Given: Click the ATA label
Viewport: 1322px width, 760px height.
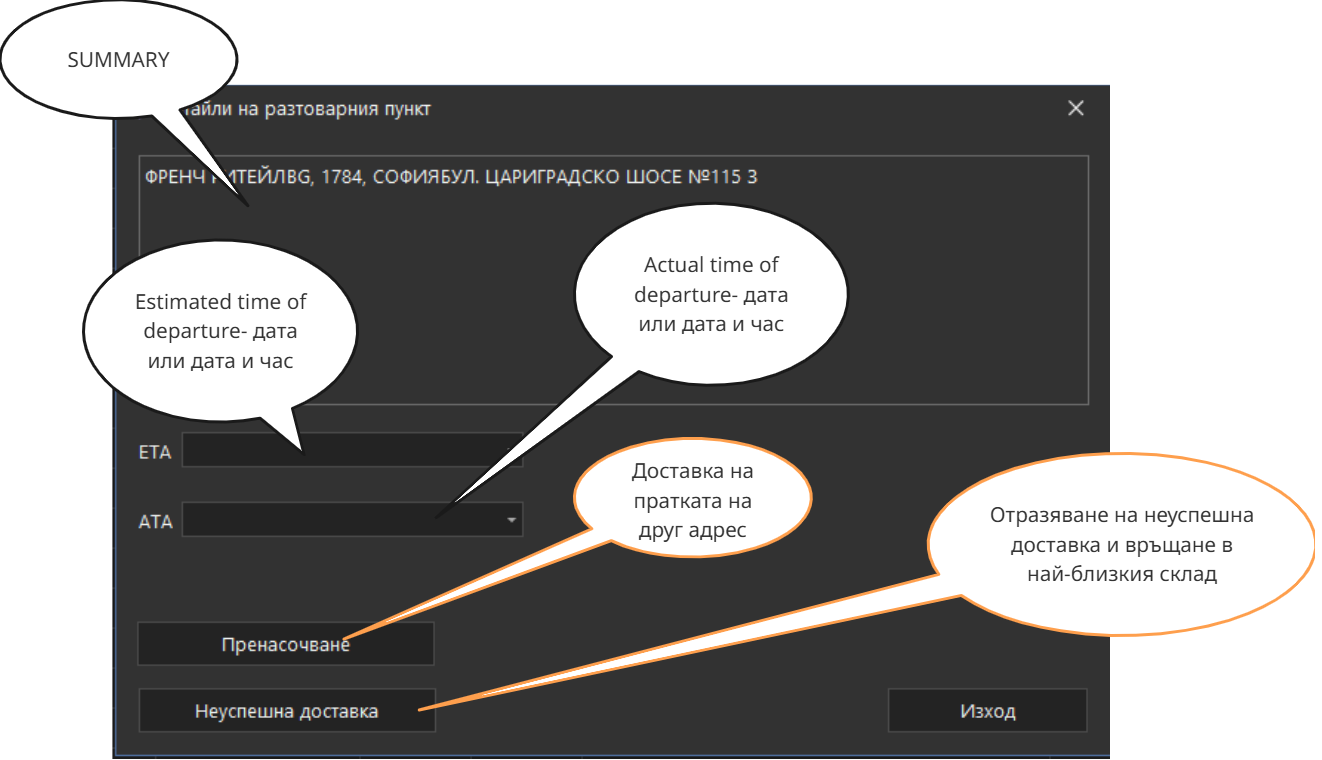Looking at the screenshot, I should point(155,521).
